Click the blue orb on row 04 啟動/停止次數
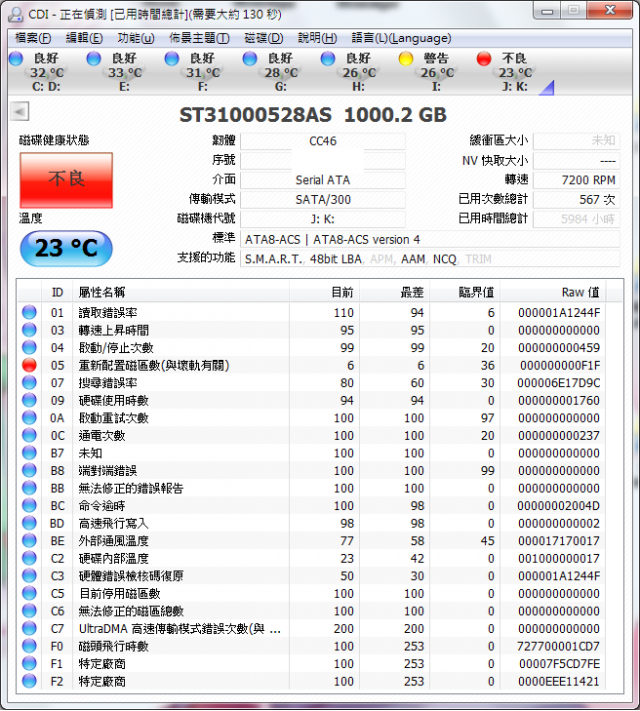Viewport: 640px width, 711px height. click(29, 347)
